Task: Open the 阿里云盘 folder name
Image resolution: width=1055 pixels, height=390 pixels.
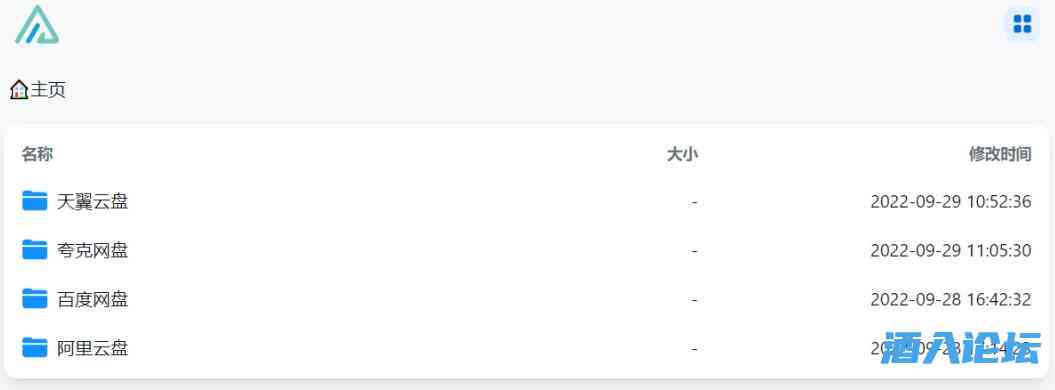Action: [x=92, y=348]
